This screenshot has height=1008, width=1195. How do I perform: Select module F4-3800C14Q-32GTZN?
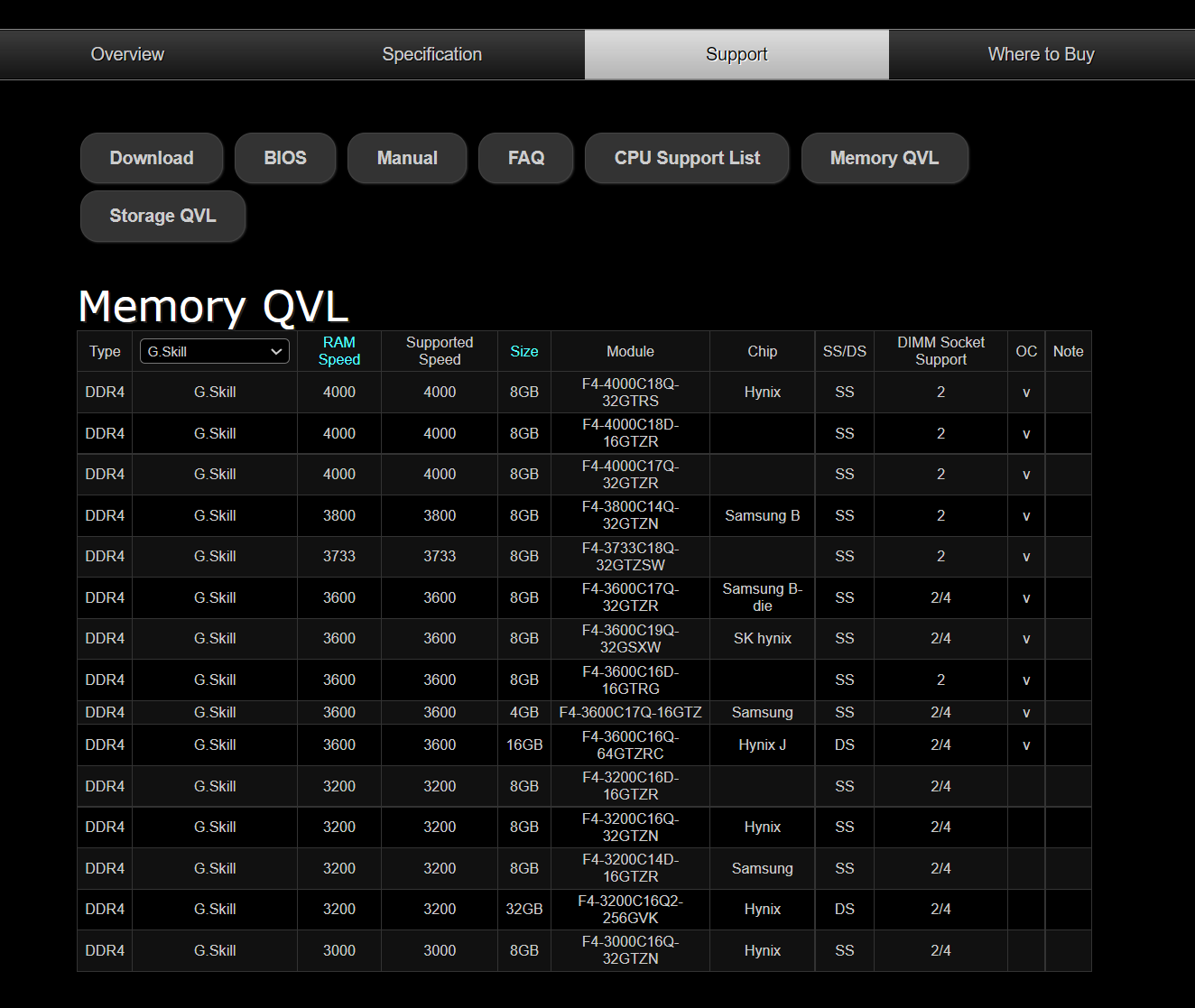[x=630, y=515]
